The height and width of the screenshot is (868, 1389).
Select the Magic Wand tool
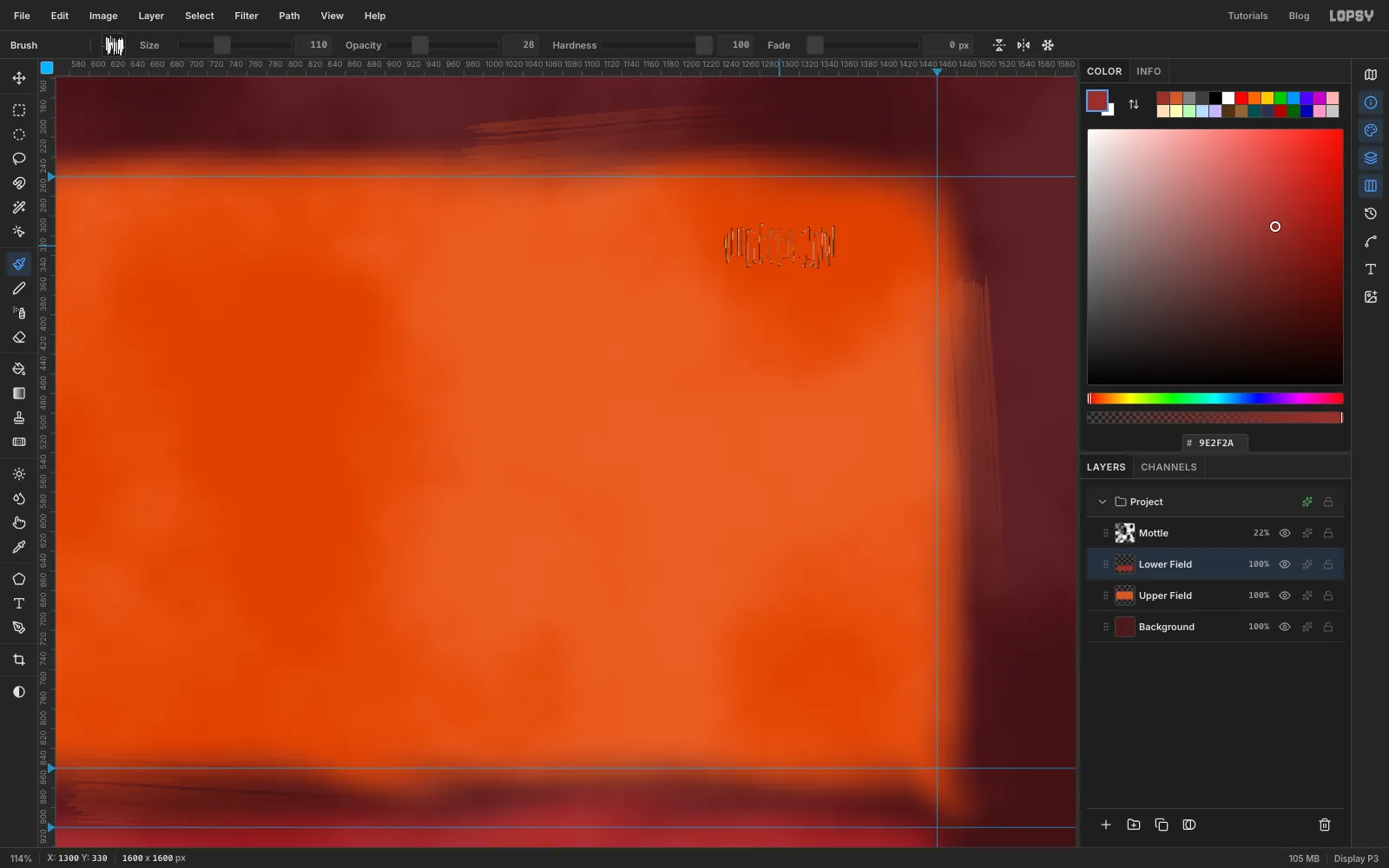(x=18, y=207)
